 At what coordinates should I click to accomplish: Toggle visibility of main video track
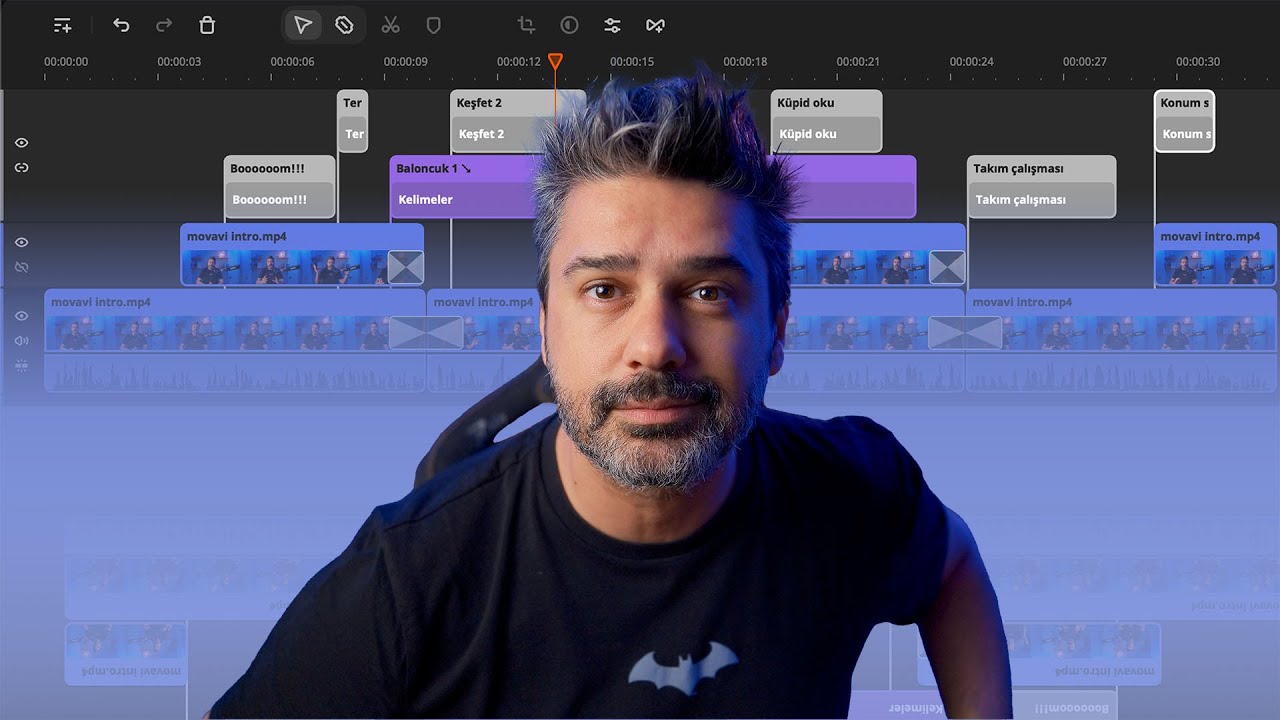[22, 316]
